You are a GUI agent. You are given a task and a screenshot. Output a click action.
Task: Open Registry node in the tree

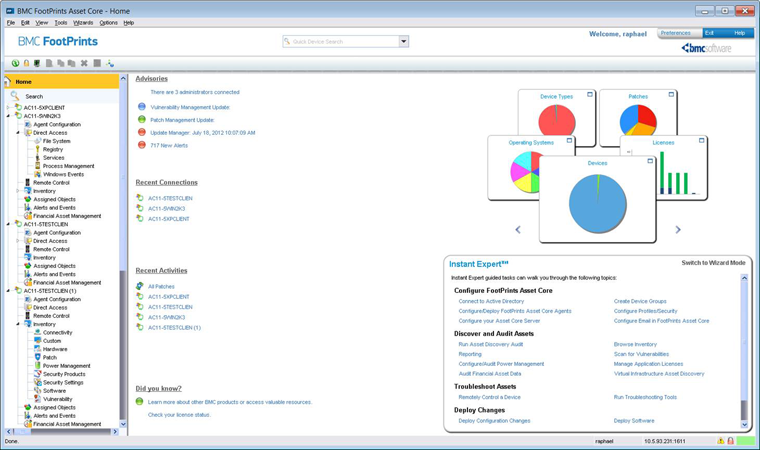[52, 149]
